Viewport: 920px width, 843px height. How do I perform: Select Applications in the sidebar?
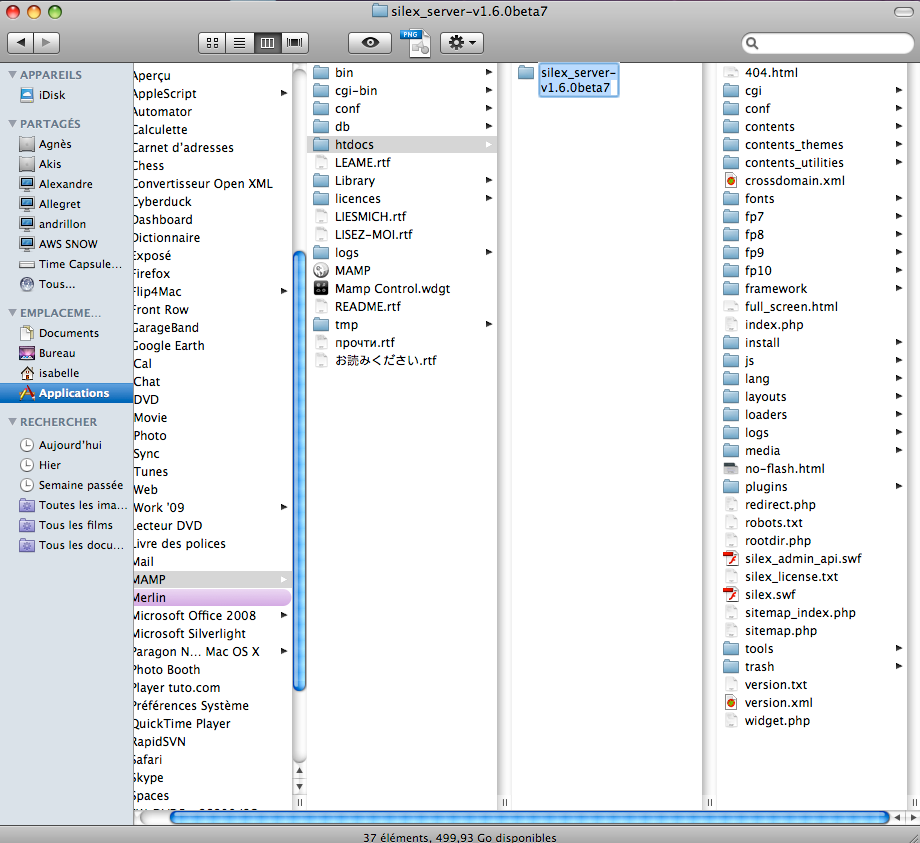pos(66,393)
